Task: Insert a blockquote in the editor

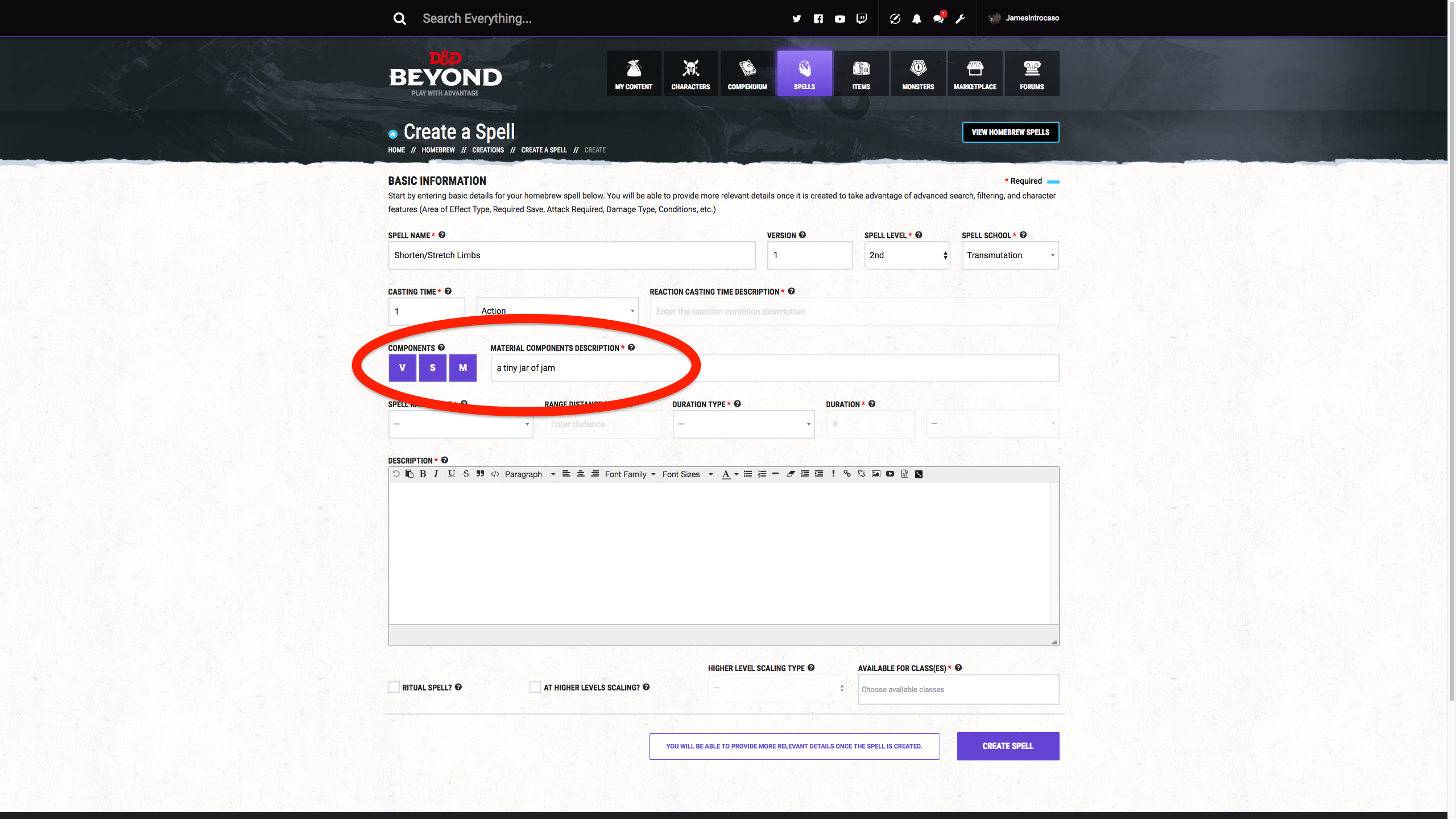Action: [x=480, y=474]
